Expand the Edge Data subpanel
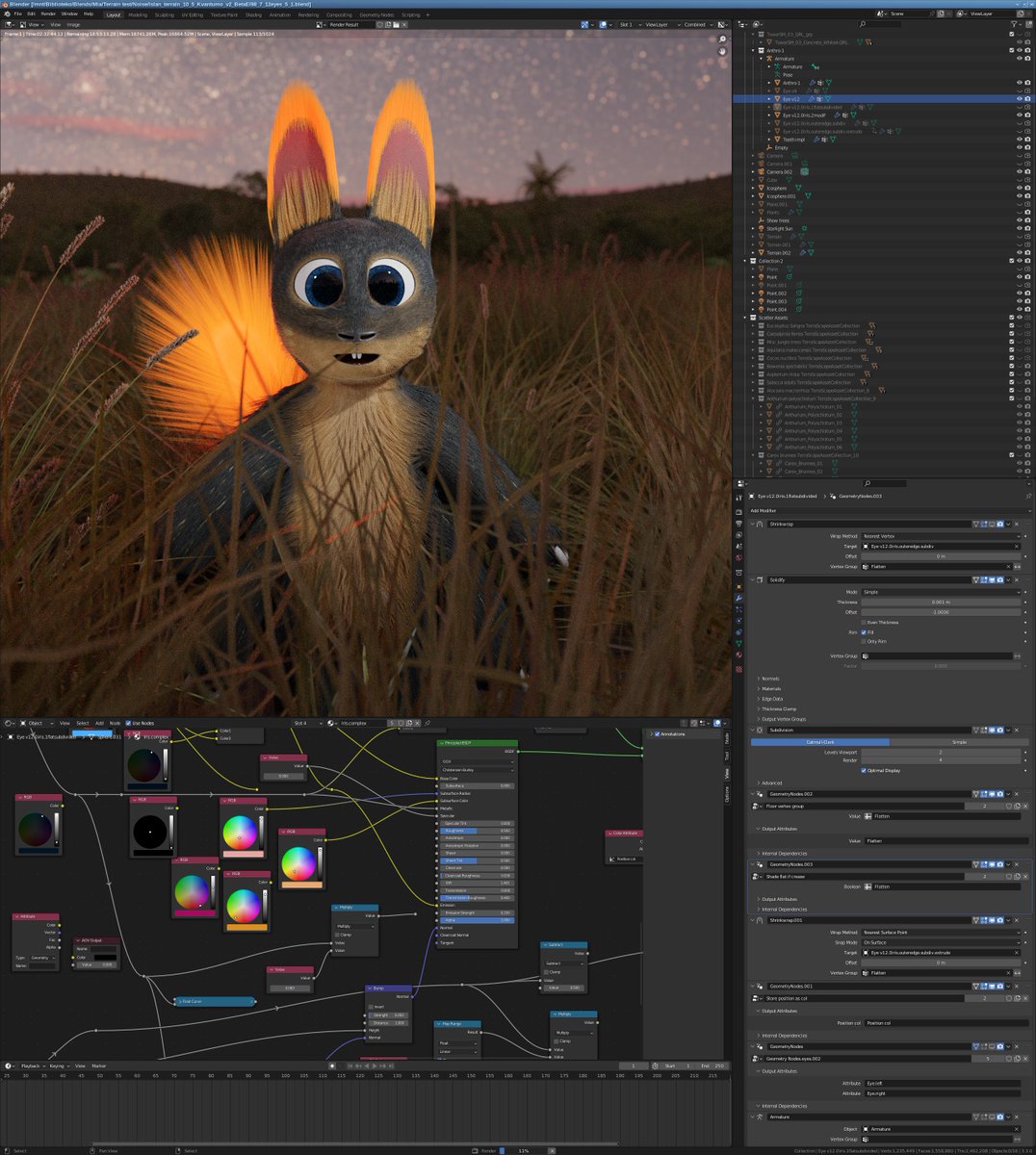1036x1155 pixels. coord(771,699)
